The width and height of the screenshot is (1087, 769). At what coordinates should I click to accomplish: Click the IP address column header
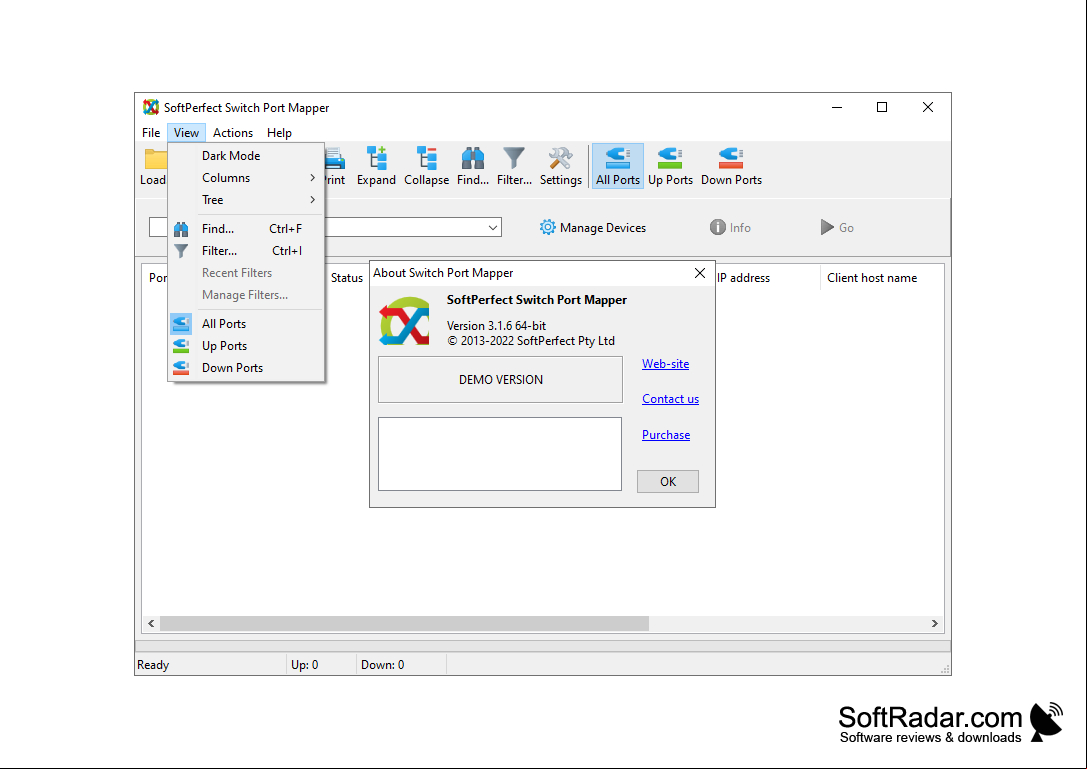point(744,278)
